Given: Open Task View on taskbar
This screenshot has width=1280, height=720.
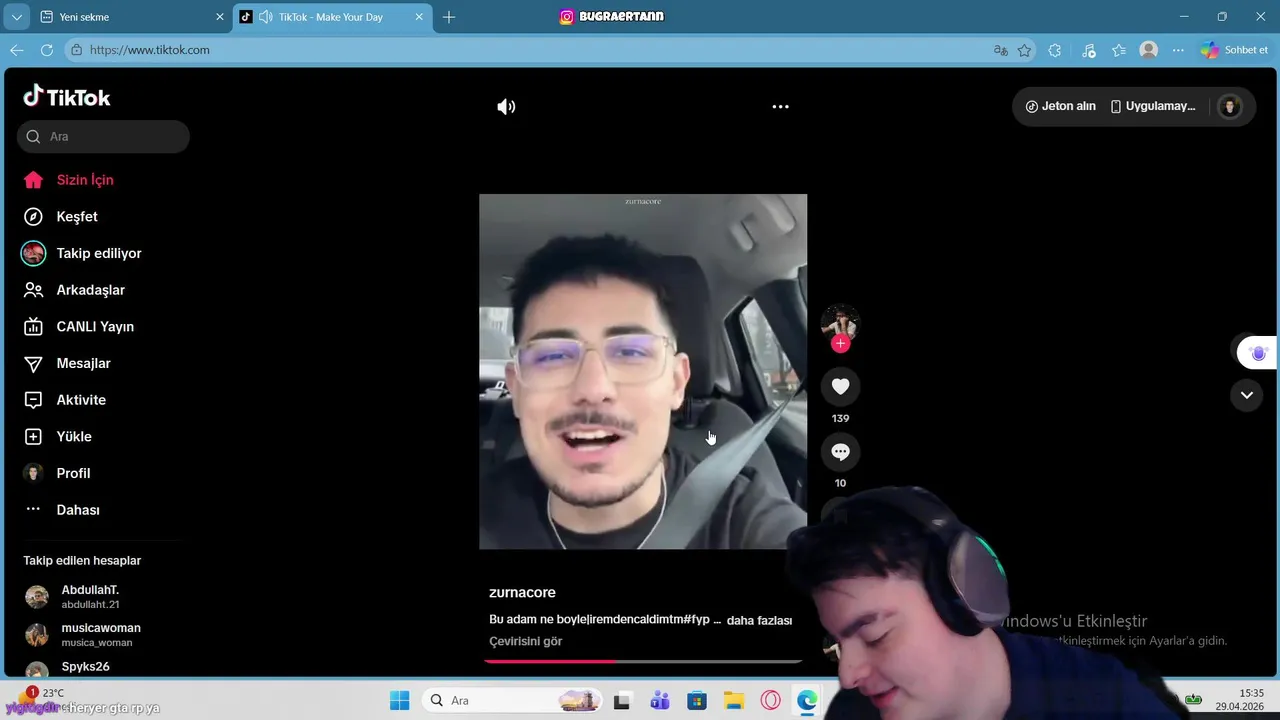Looking at the screenshot, I should [622, 700].
